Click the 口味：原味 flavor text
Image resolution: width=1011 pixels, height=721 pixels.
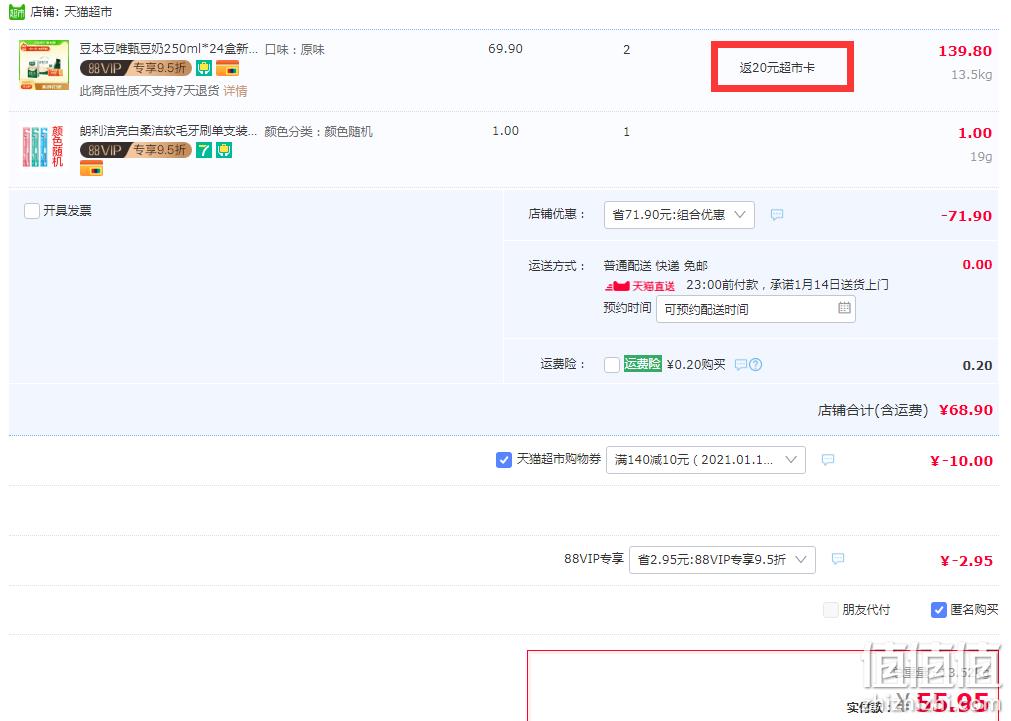tap(295, 50)
